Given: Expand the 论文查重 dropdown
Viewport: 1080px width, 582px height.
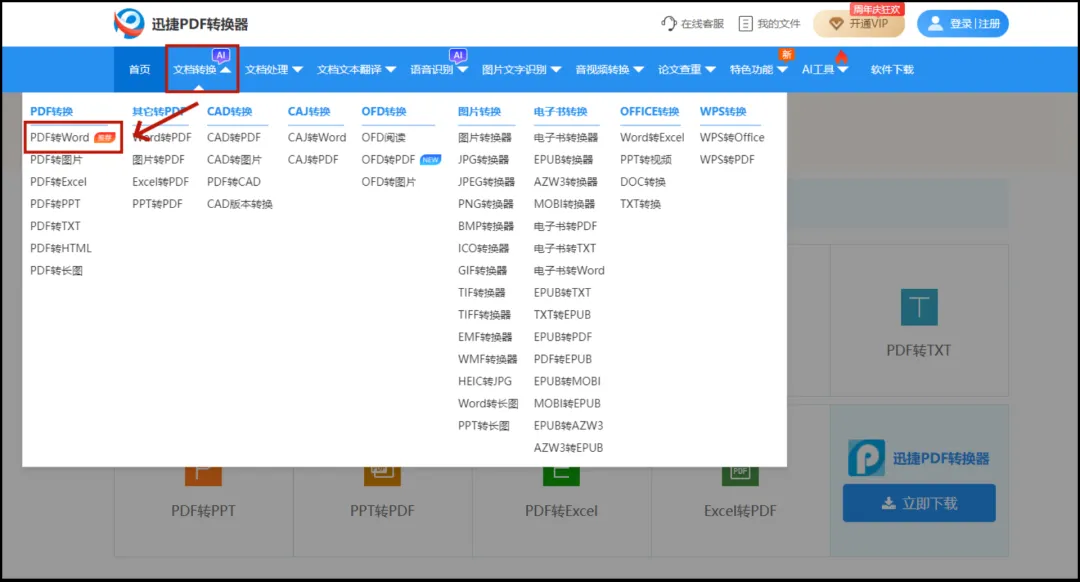Looking at the screenshot, I should click(x=687, y=70).
